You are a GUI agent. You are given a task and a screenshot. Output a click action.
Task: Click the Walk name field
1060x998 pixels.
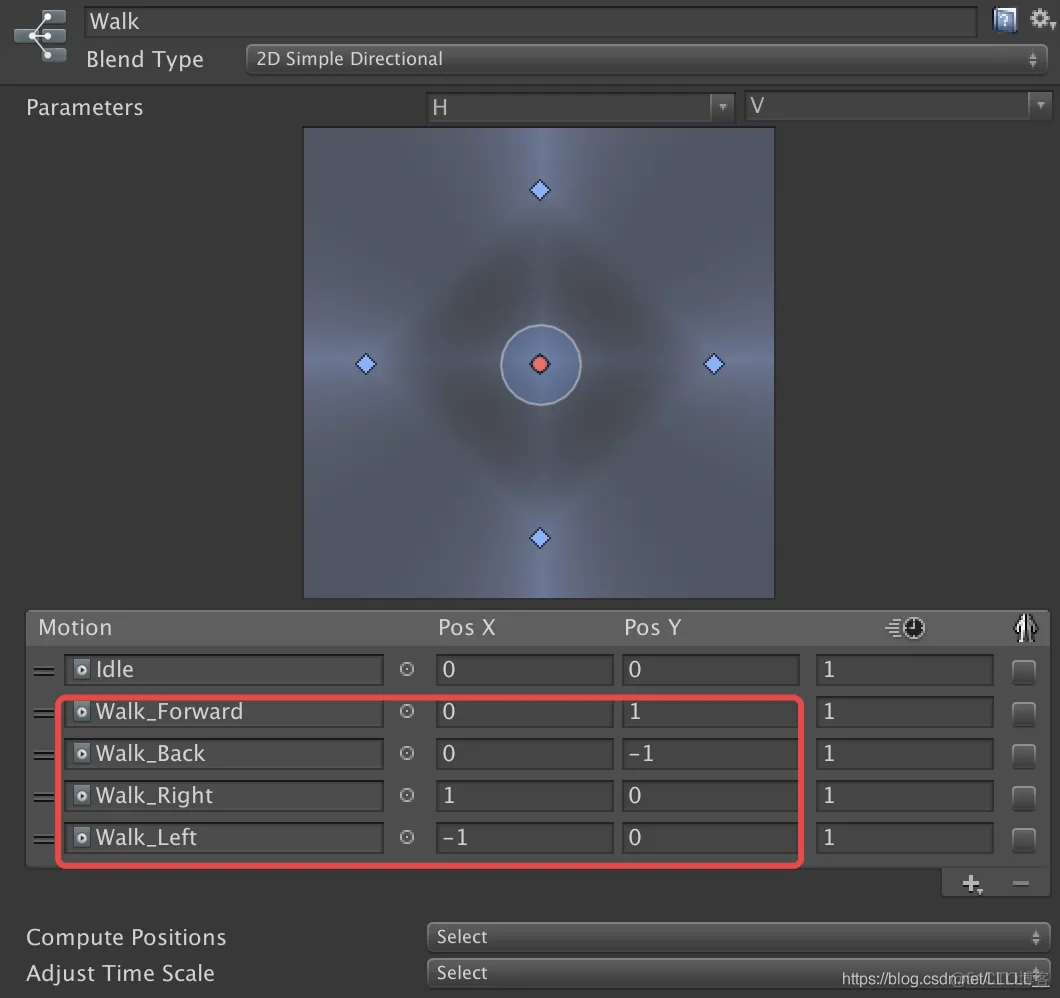pos(530,22)
